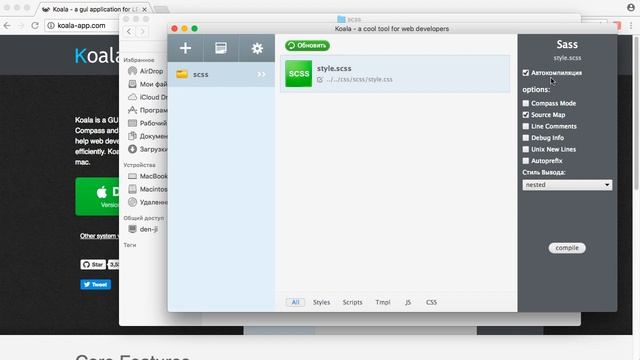Select the Scripts filter tab
Image resolution: width=640 pixels, height=360 pixels.
pyautogui.click(x=352, y=302)
